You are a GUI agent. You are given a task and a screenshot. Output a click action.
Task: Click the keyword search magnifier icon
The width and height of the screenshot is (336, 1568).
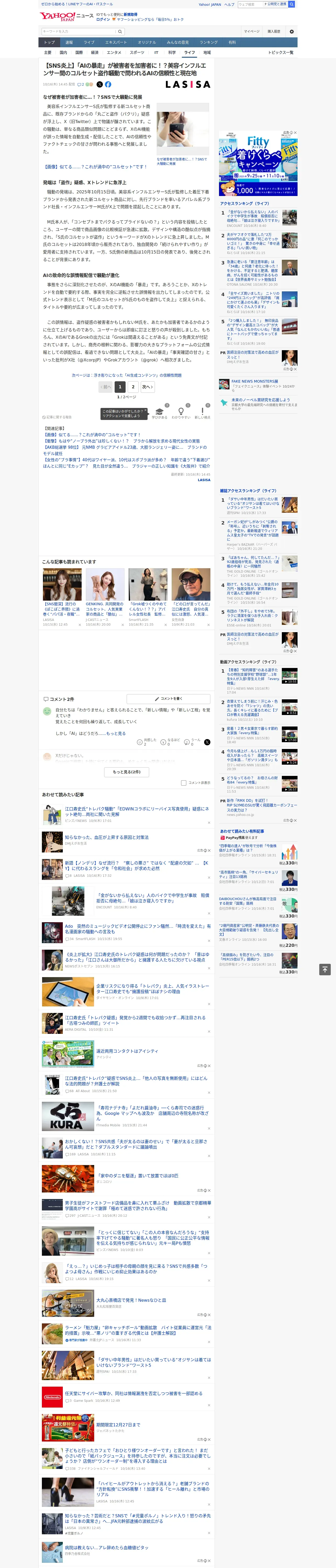point(120,31)
